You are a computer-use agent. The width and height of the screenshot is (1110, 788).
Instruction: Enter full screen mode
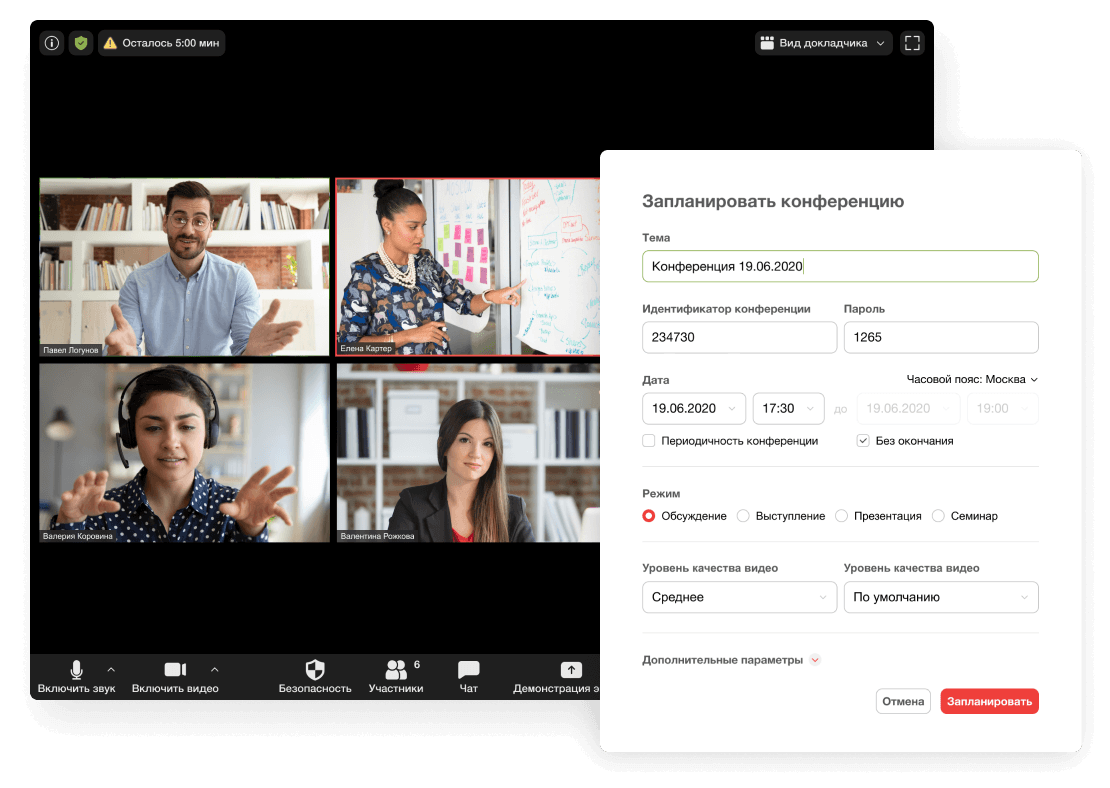(x=911, y=43)
